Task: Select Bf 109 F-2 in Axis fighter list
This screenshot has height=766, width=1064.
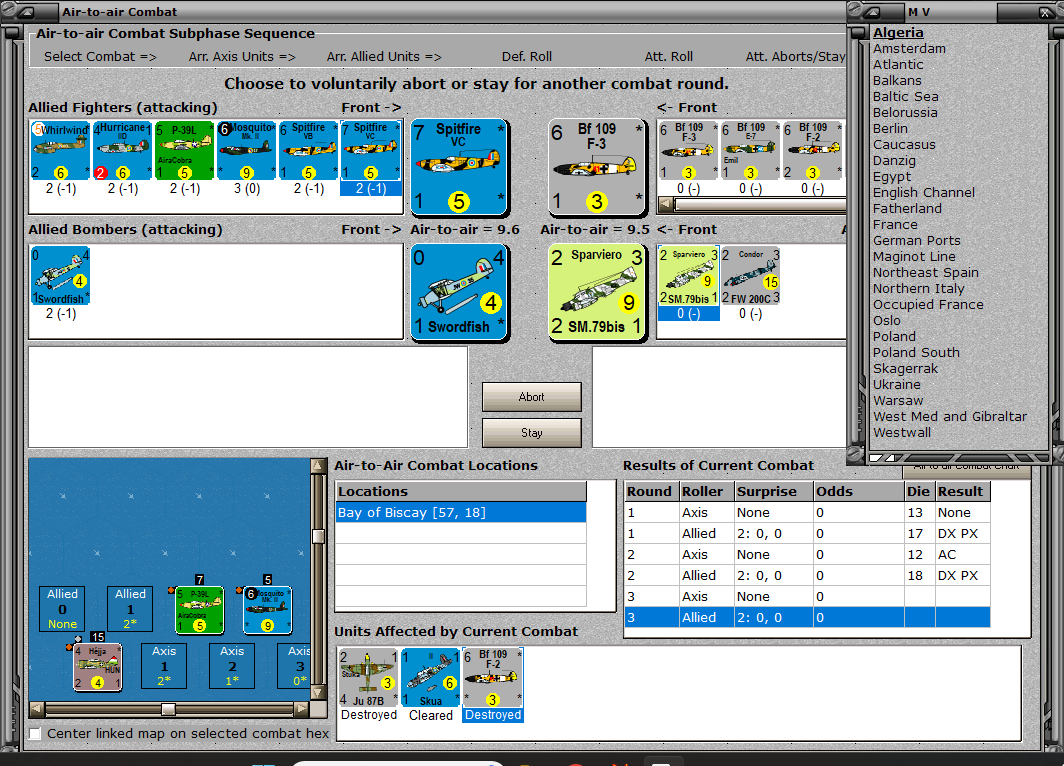Action: point(812,151)
